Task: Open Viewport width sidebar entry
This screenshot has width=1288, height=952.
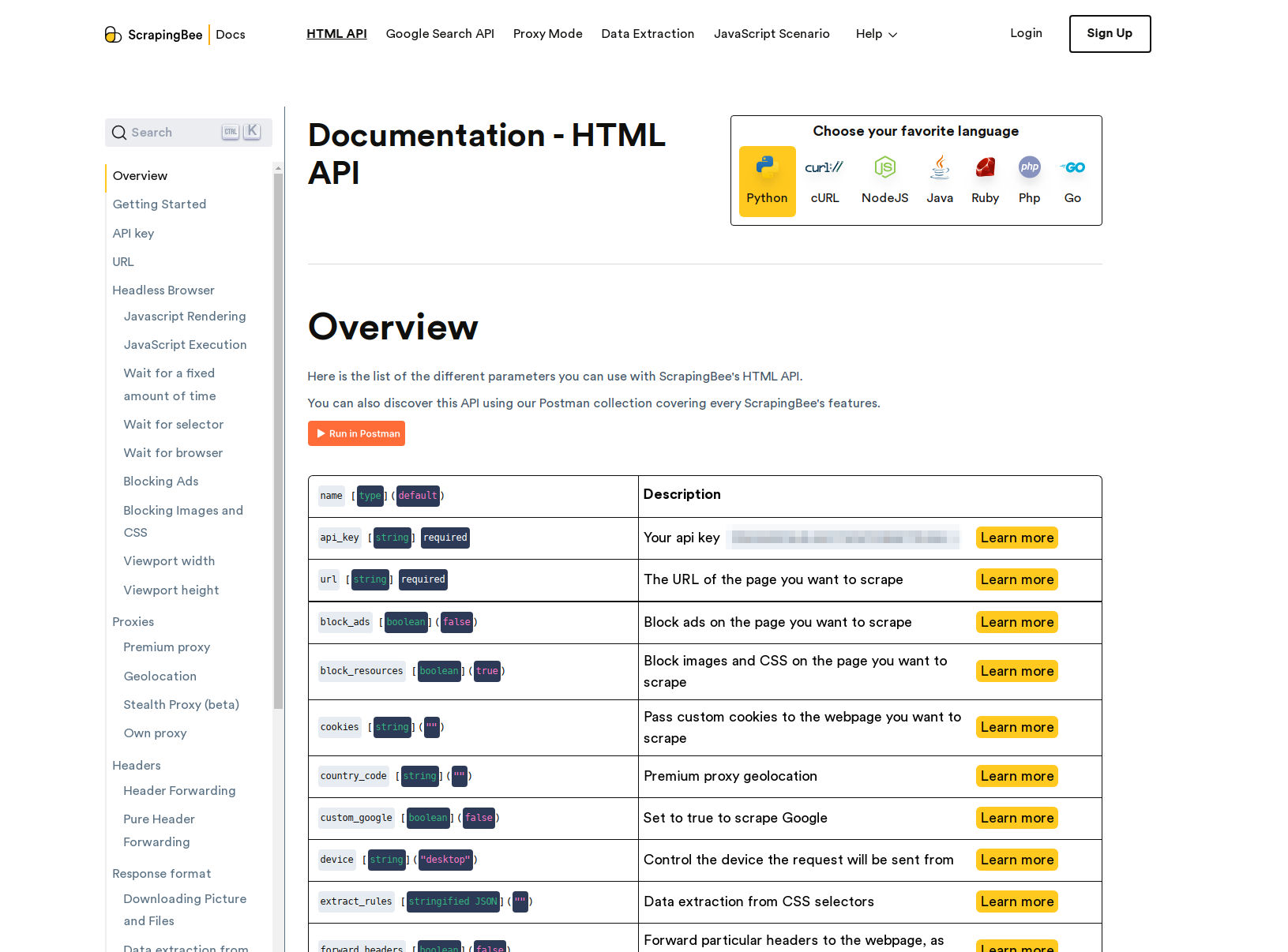Action: [x=169, y=561]
